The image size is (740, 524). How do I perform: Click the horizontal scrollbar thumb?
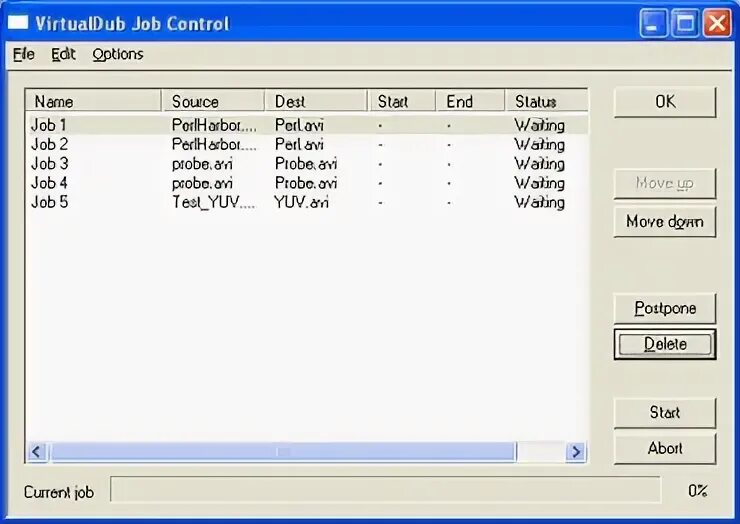282,452
